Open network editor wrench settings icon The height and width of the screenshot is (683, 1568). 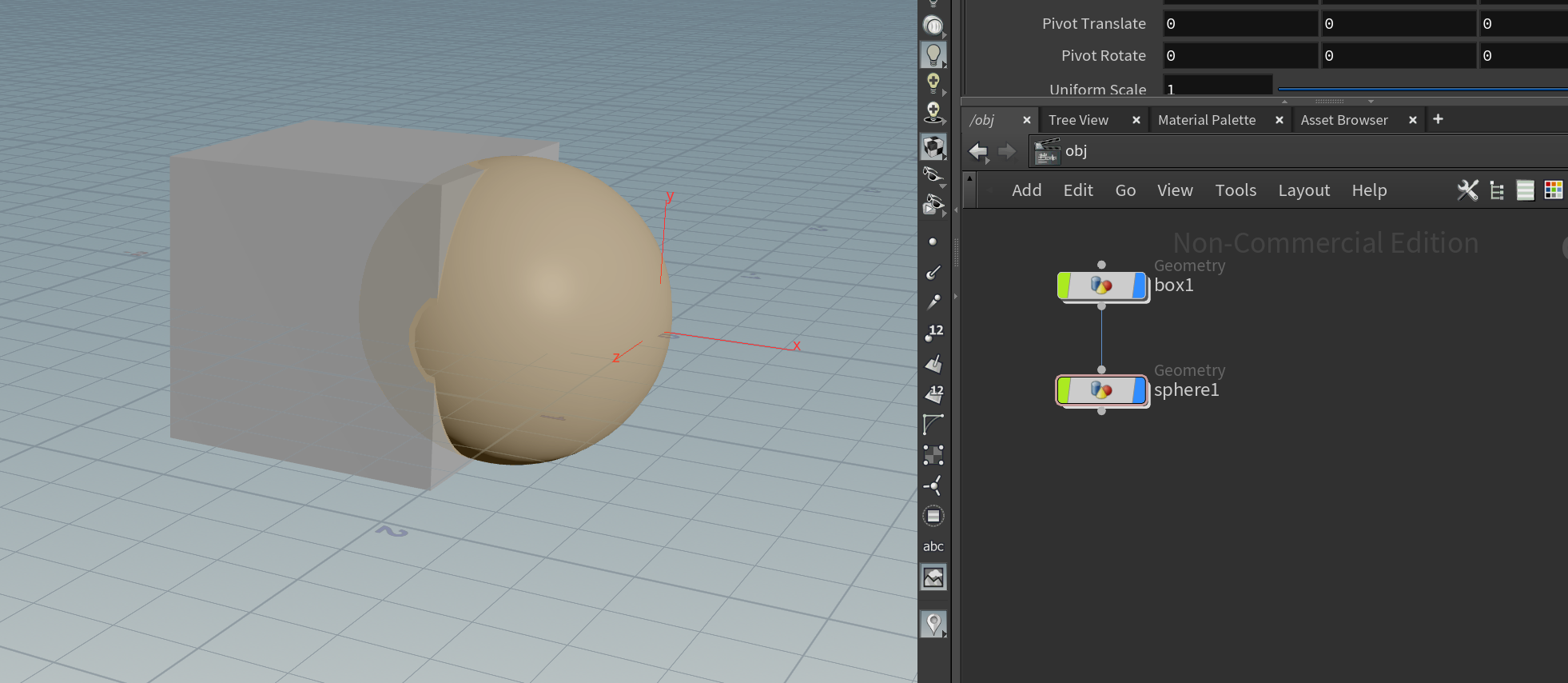tap(1467, 190)
